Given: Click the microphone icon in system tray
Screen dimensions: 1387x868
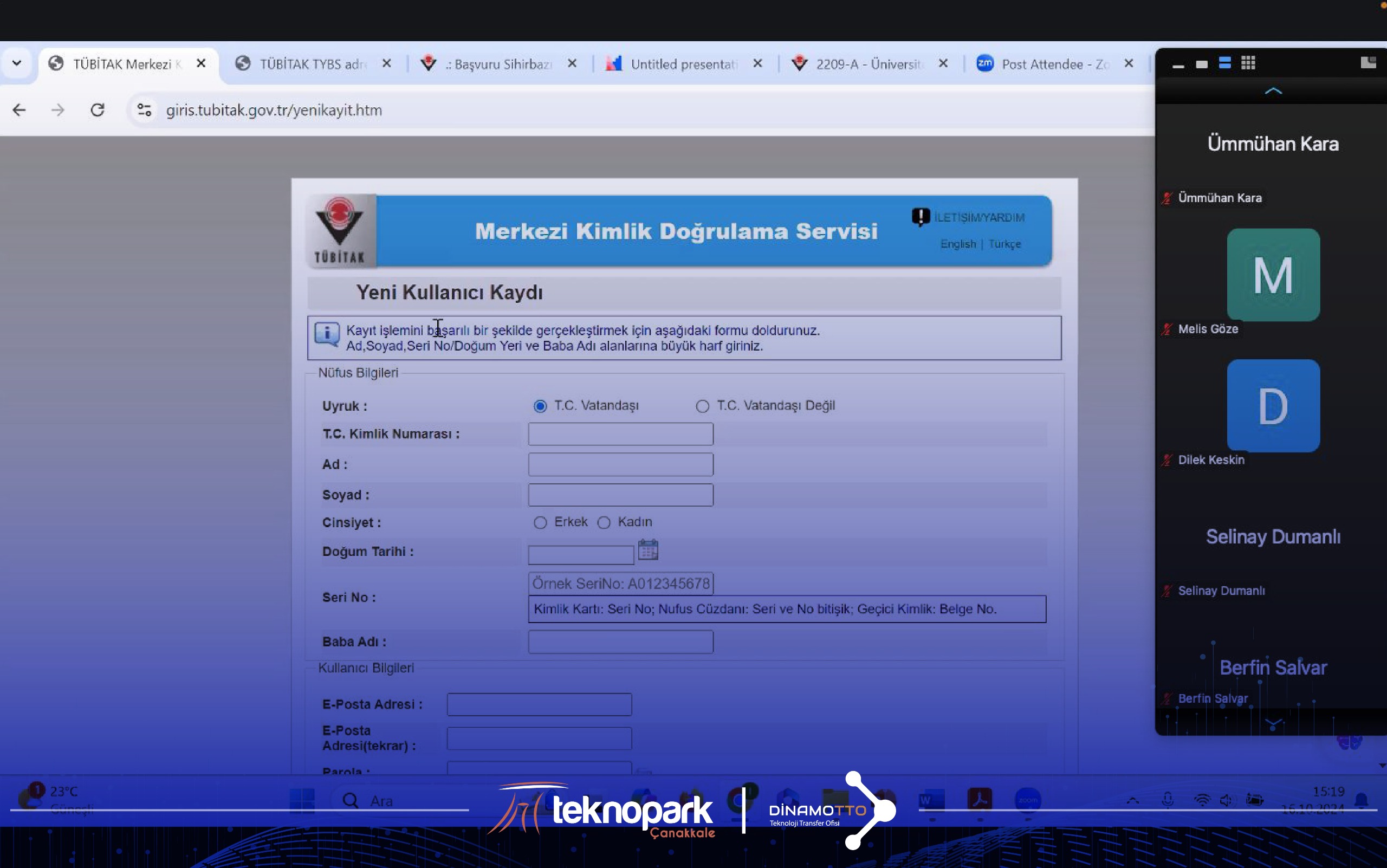Looking at the screenshot, I should tap(1168, 800).
